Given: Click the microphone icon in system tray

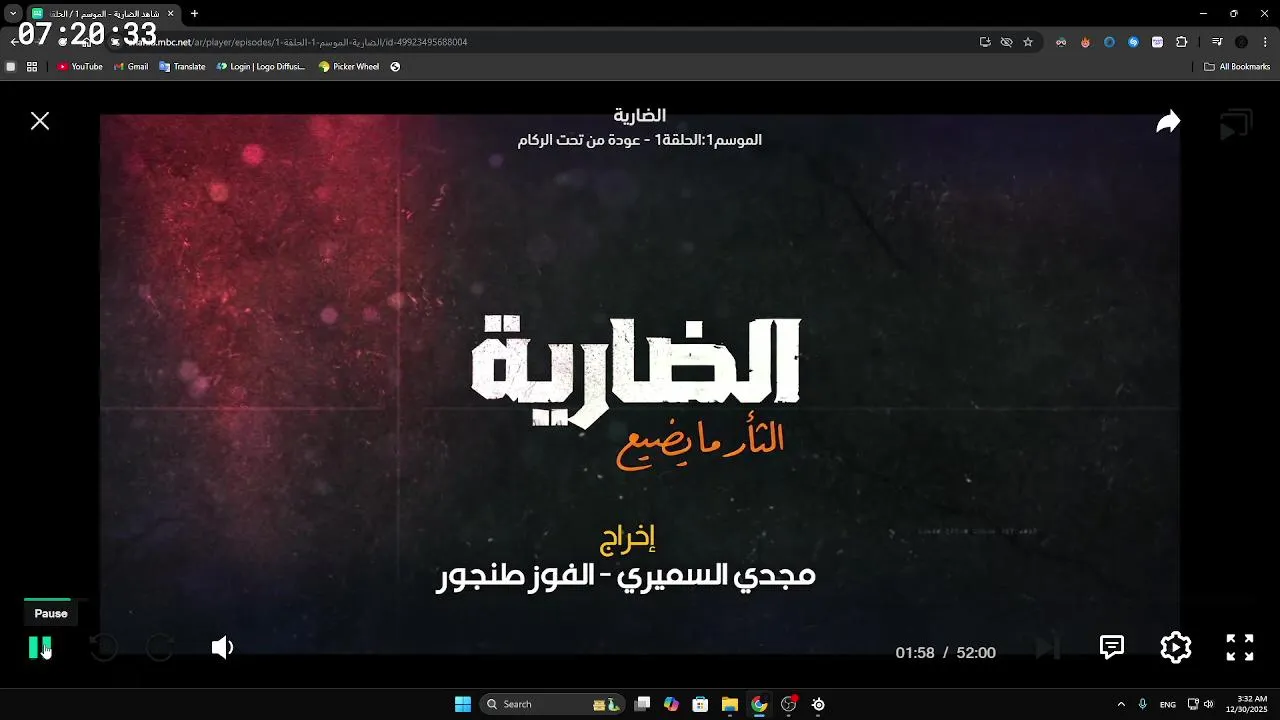Looking at the screenshot, I should point(1143,704).
